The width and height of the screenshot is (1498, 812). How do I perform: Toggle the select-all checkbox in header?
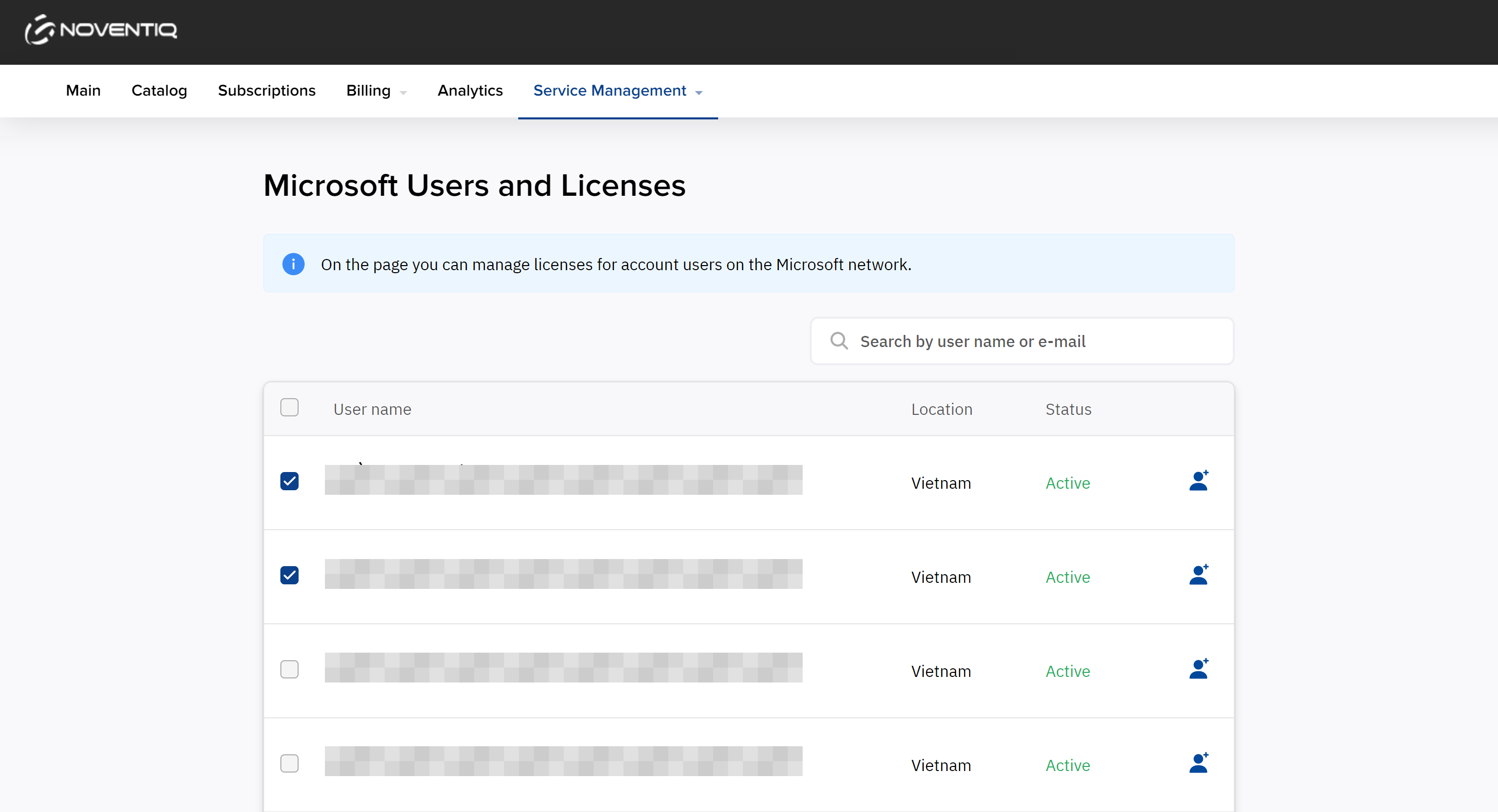tap(289, 408)
